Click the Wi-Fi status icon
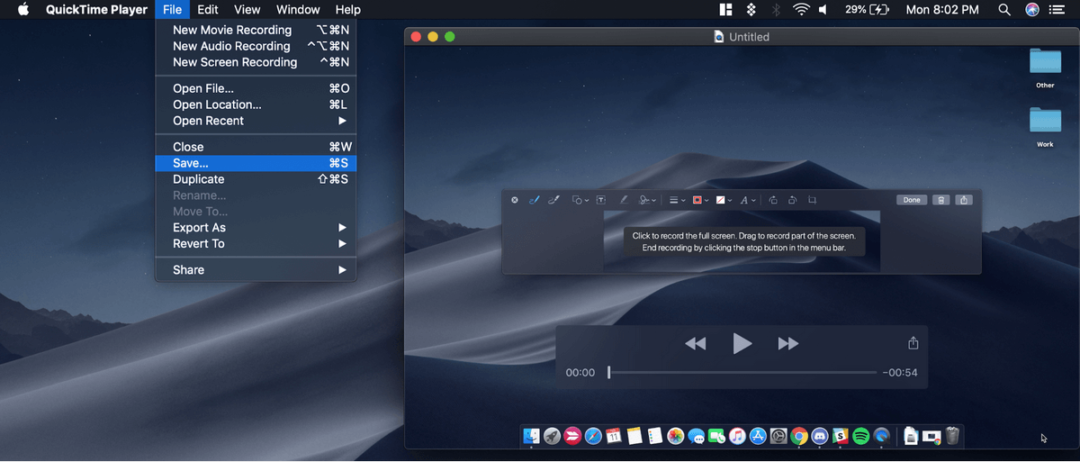The image size is (1080, 462). pos(800,10)
